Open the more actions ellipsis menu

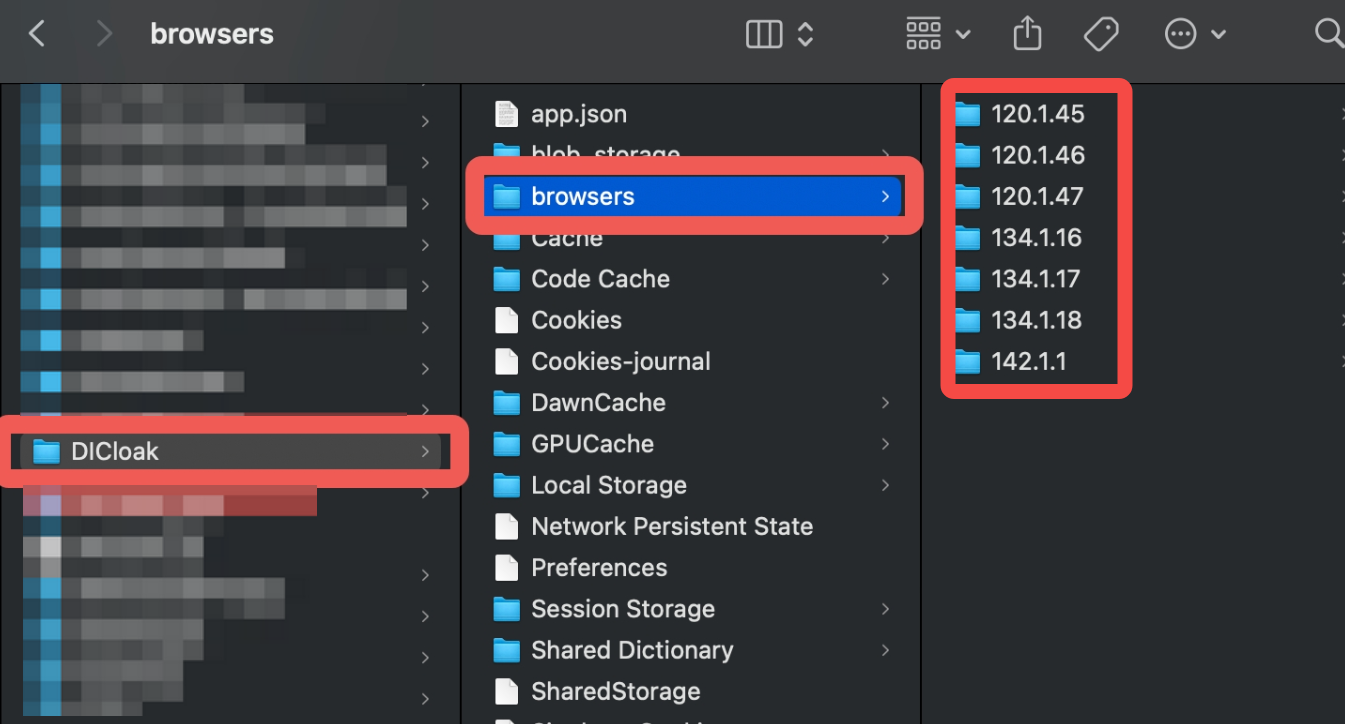pyautogui.click(x=1195, y=35)
